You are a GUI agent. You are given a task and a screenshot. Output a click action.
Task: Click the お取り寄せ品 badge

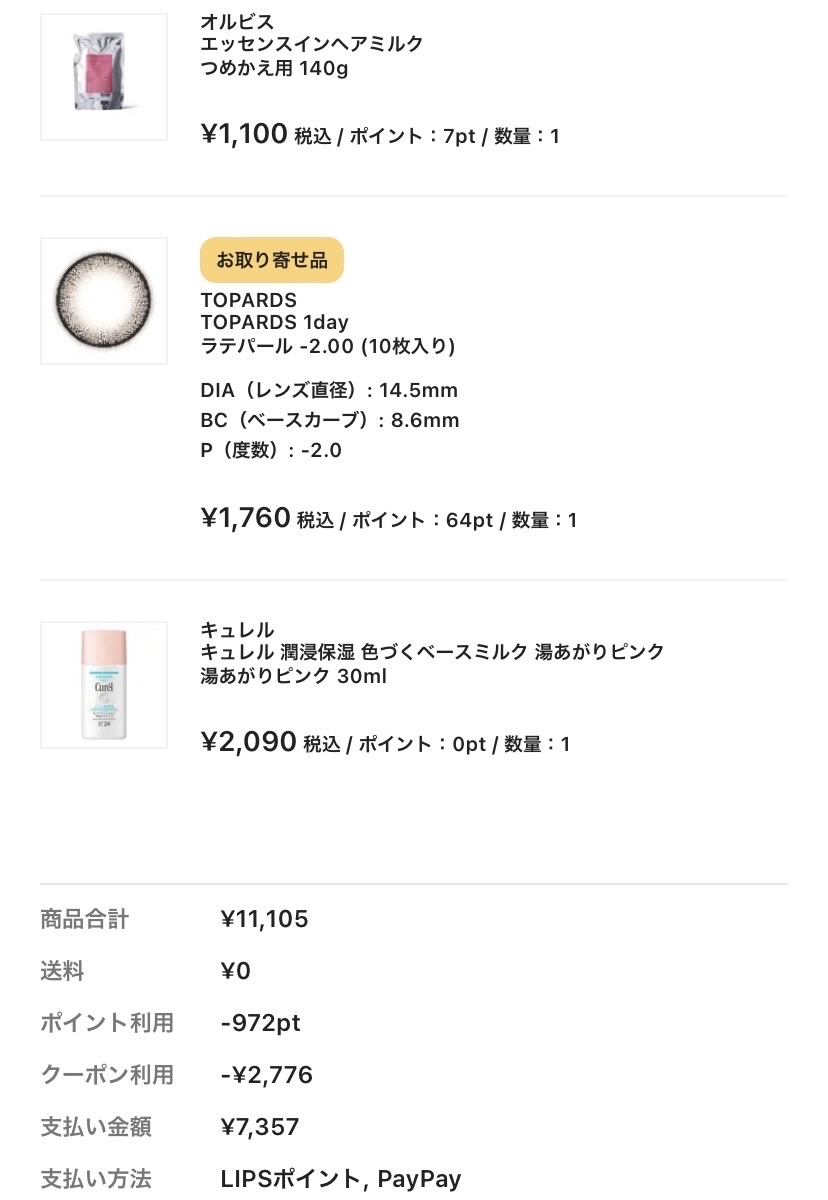click(x=272, y=260)
